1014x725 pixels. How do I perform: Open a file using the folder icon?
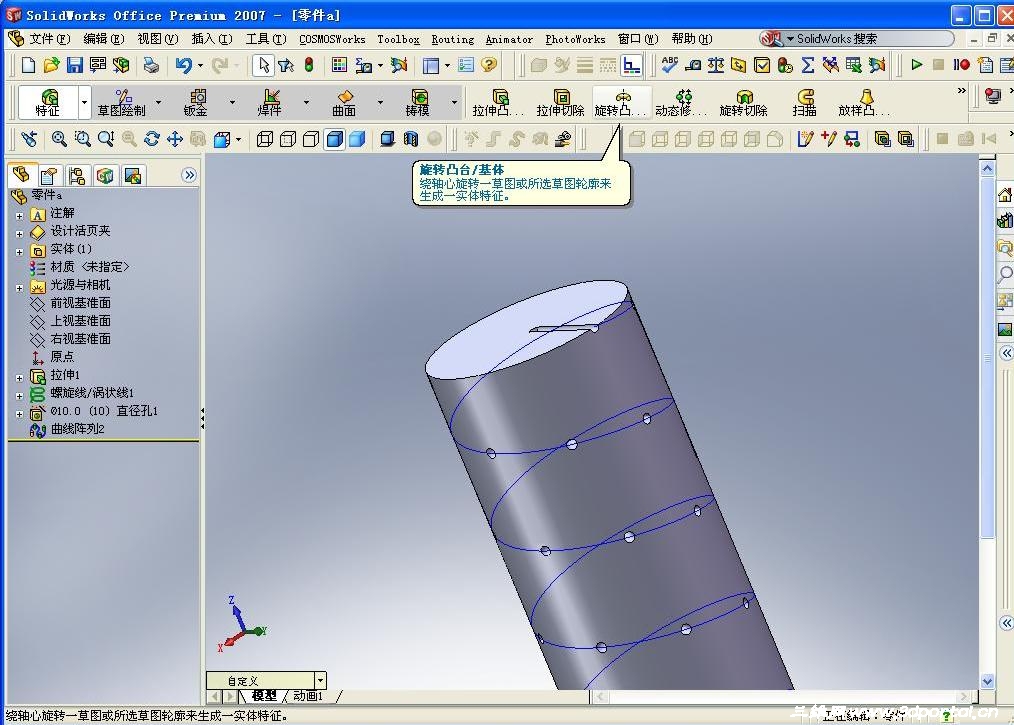tap(51, 65)
